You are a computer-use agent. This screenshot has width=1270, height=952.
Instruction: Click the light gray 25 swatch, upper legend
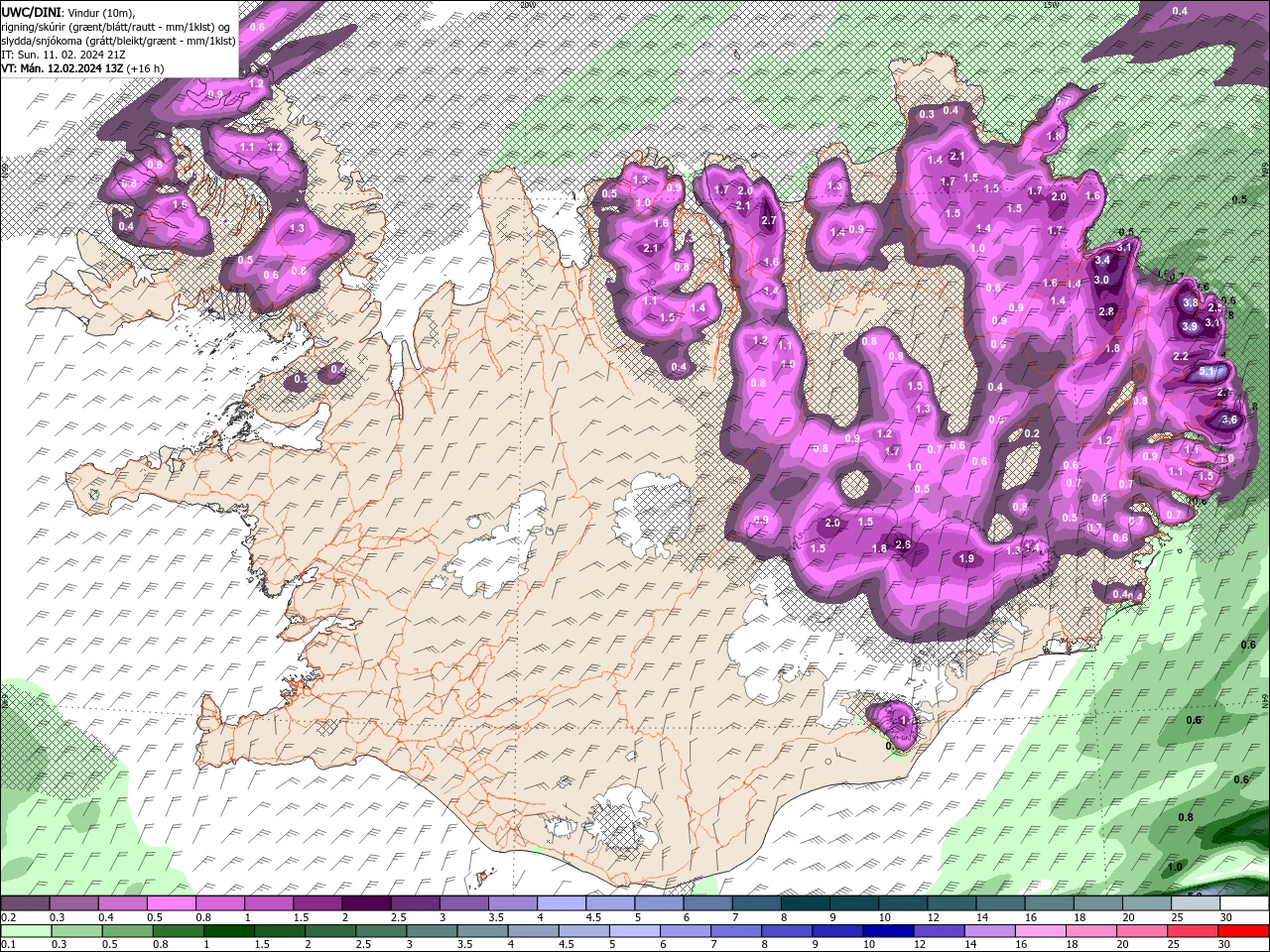pyautogui.click(x=1196, y=902)
